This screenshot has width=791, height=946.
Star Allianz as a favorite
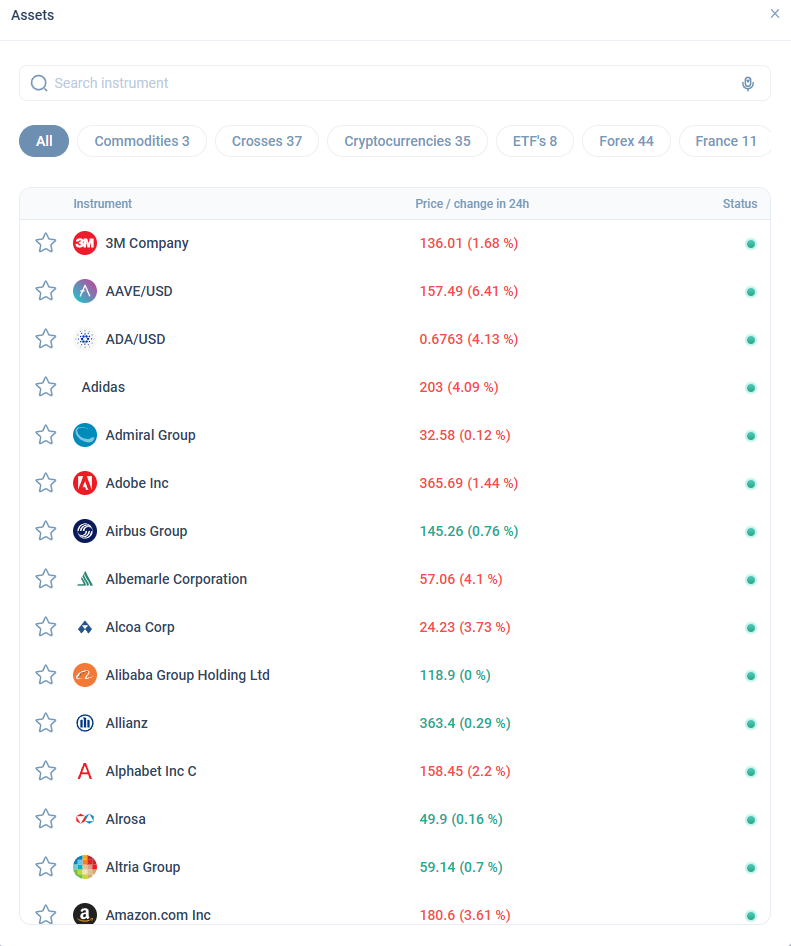tap(46, 723)
